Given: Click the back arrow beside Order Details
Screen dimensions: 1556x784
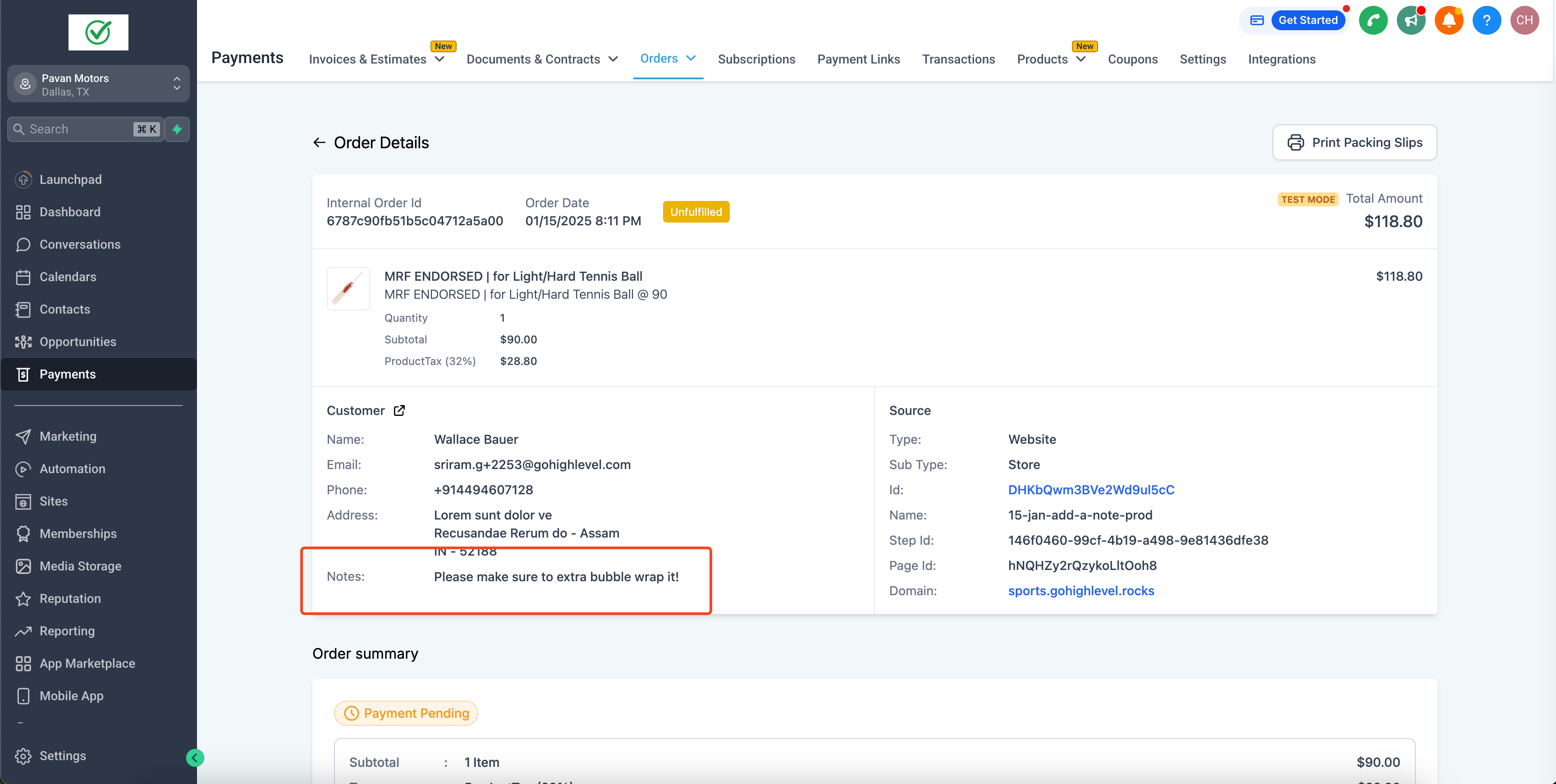Looking at the screenshot, I should [319, 142].
